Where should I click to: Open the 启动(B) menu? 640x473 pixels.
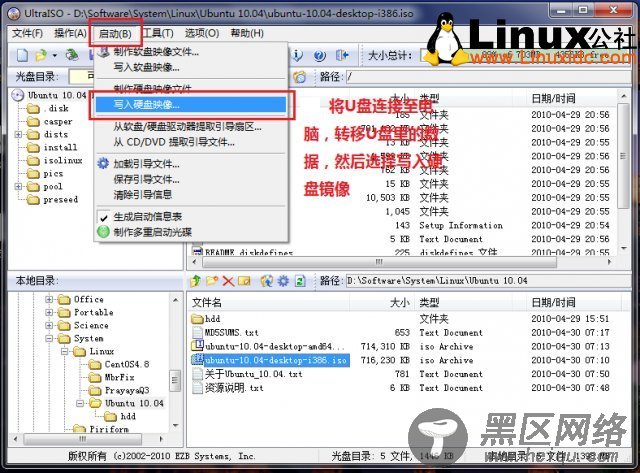[116, 33]
